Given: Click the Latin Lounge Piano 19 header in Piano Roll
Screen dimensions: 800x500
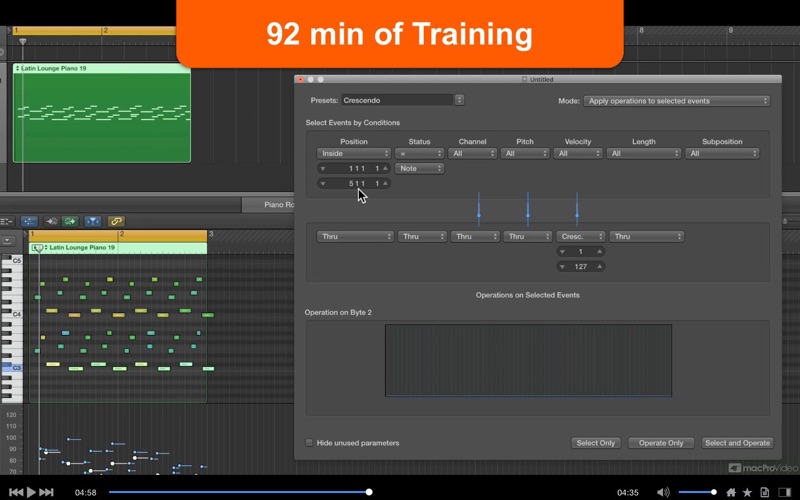Looking at the screenshot, I should [118, 248].
